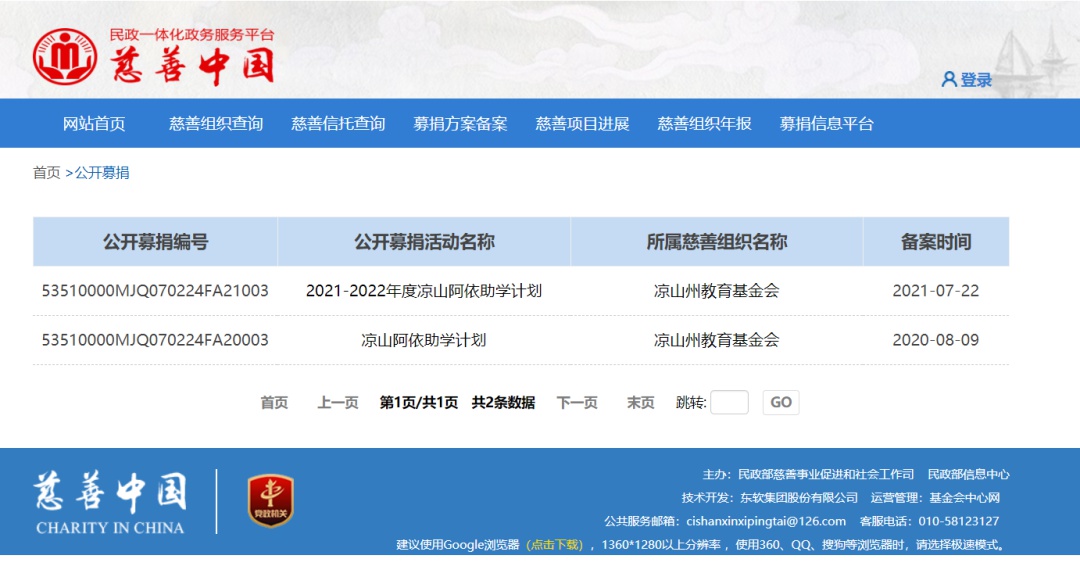Click the 下一页 pagination link
Viewport: 1080px width, 584px height.
coord(577,403)
